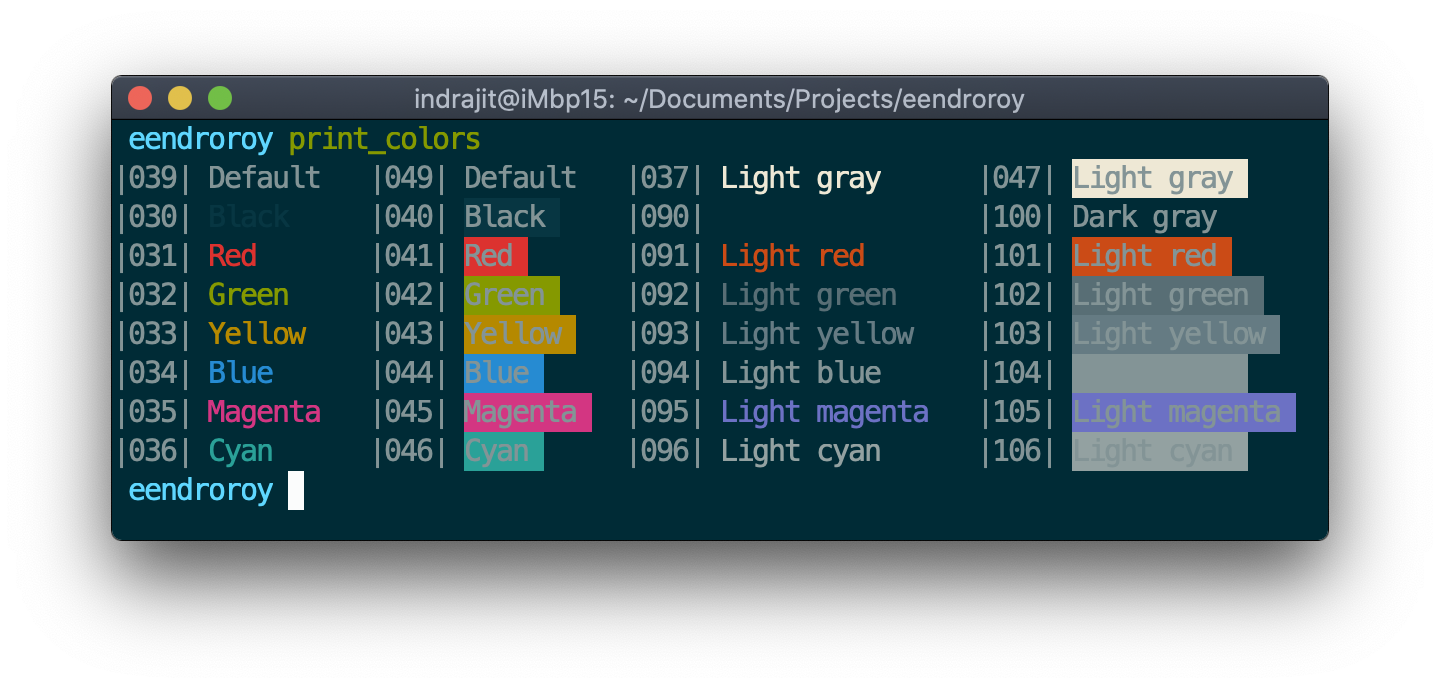Image resolution: width=1440 pixels, height=688 pixels.
Task: Click the Blue background swatch for 044
Action: (504, 373)
